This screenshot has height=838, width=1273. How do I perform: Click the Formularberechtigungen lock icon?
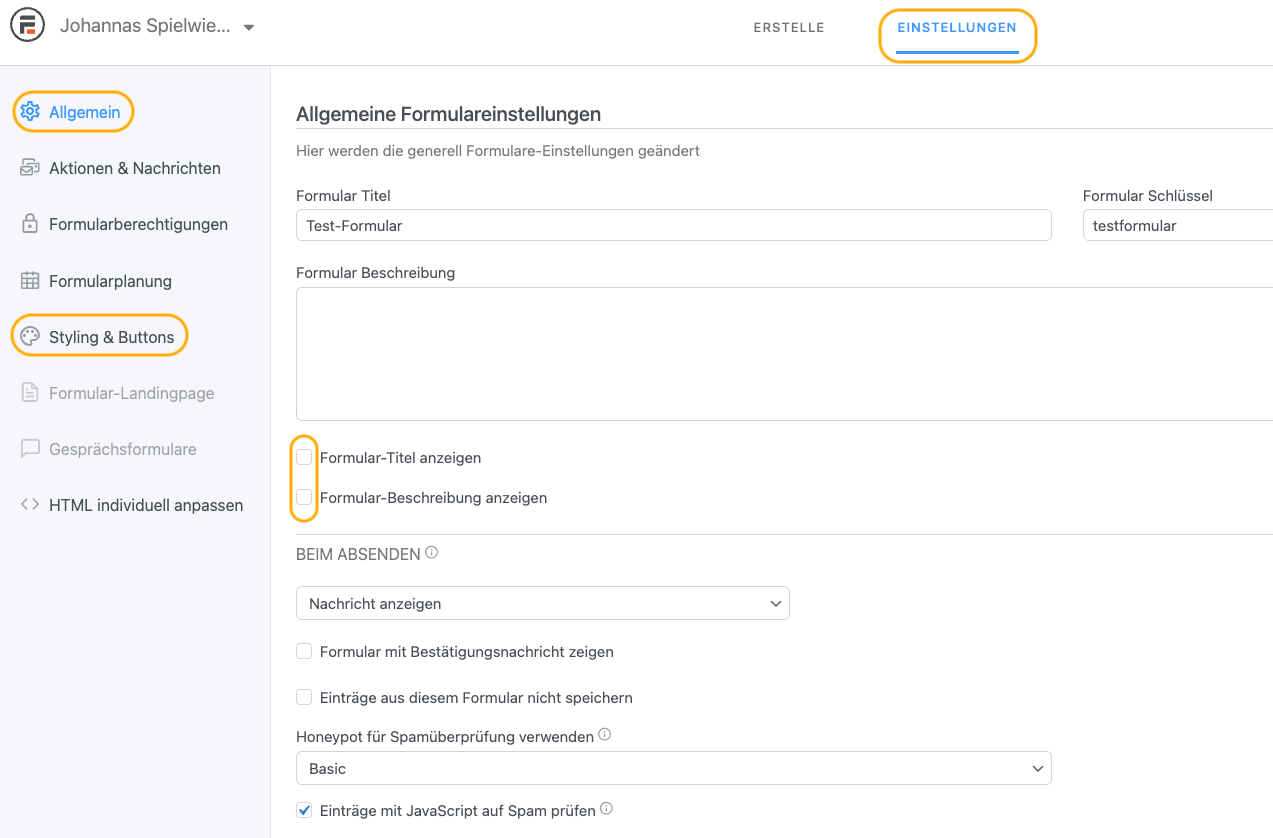tap(30, 224)
